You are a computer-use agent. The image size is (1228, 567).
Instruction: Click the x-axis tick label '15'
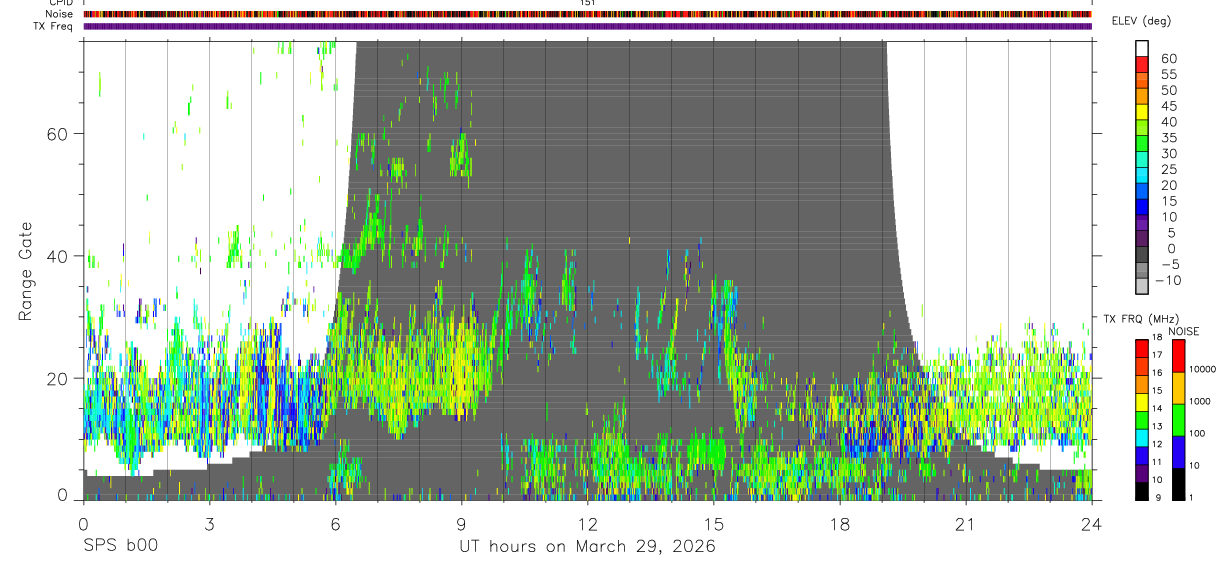click(x=713, y=523)
